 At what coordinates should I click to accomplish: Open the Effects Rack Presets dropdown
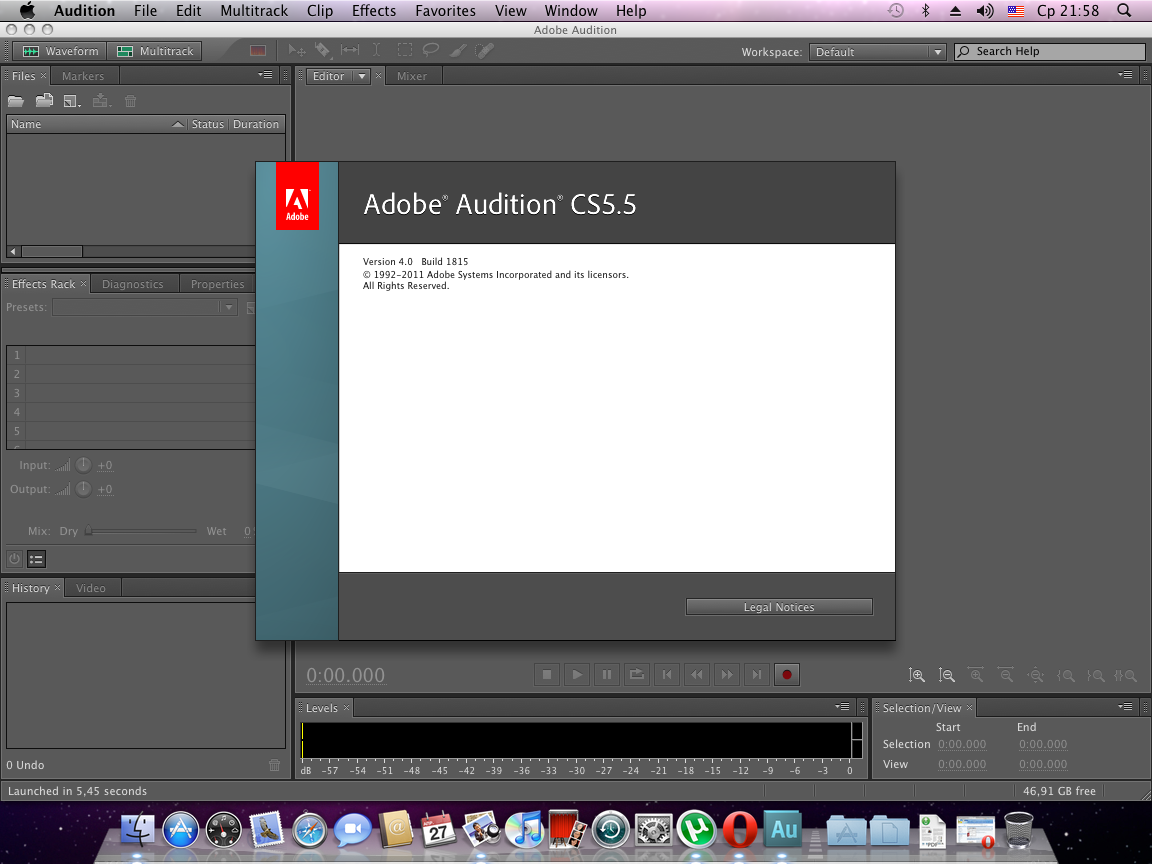click(145, 308)
